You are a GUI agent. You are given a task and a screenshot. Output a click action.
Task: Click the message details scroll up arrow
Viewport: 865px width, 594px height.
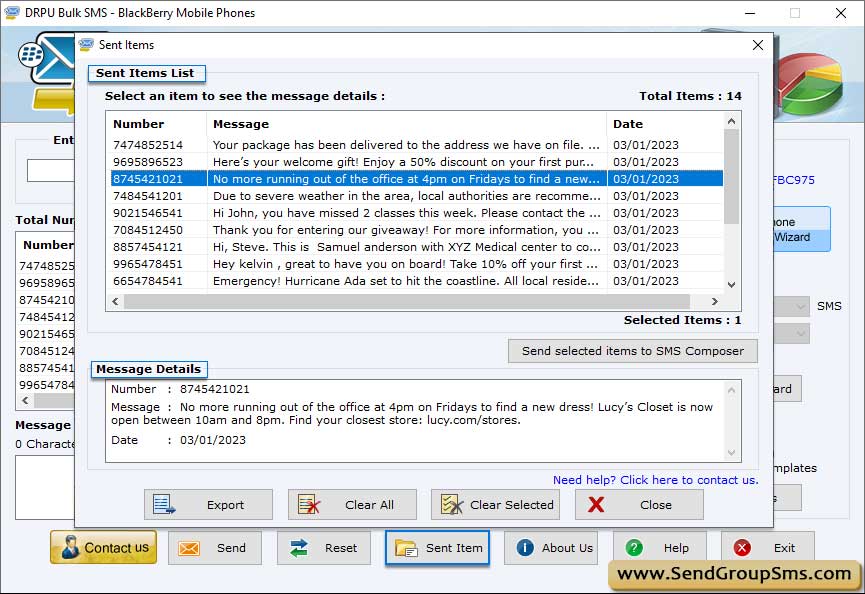731,390
